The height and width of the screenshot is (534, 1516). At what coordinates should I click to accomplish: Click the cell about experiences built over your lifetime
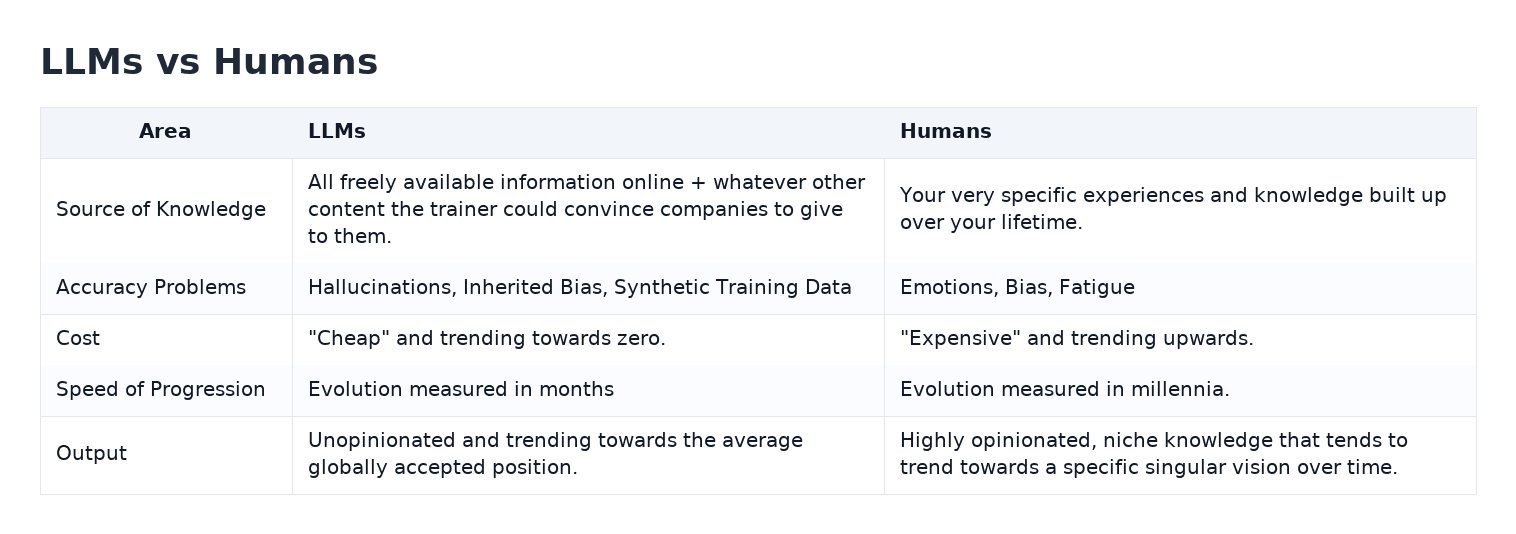pyautogui.click(x=1172, y=210)
